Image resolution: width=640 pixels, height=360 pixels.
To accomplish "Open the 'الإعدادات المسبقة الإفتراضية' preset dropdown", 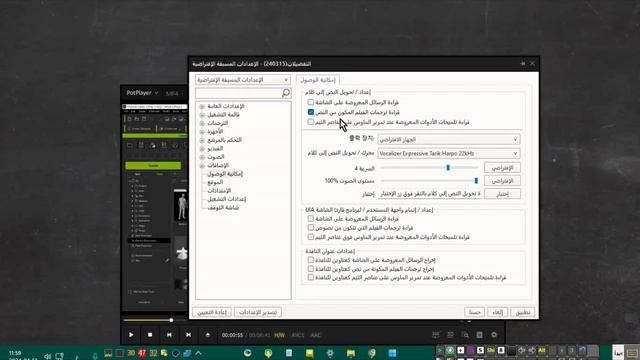I will [243, 80].
